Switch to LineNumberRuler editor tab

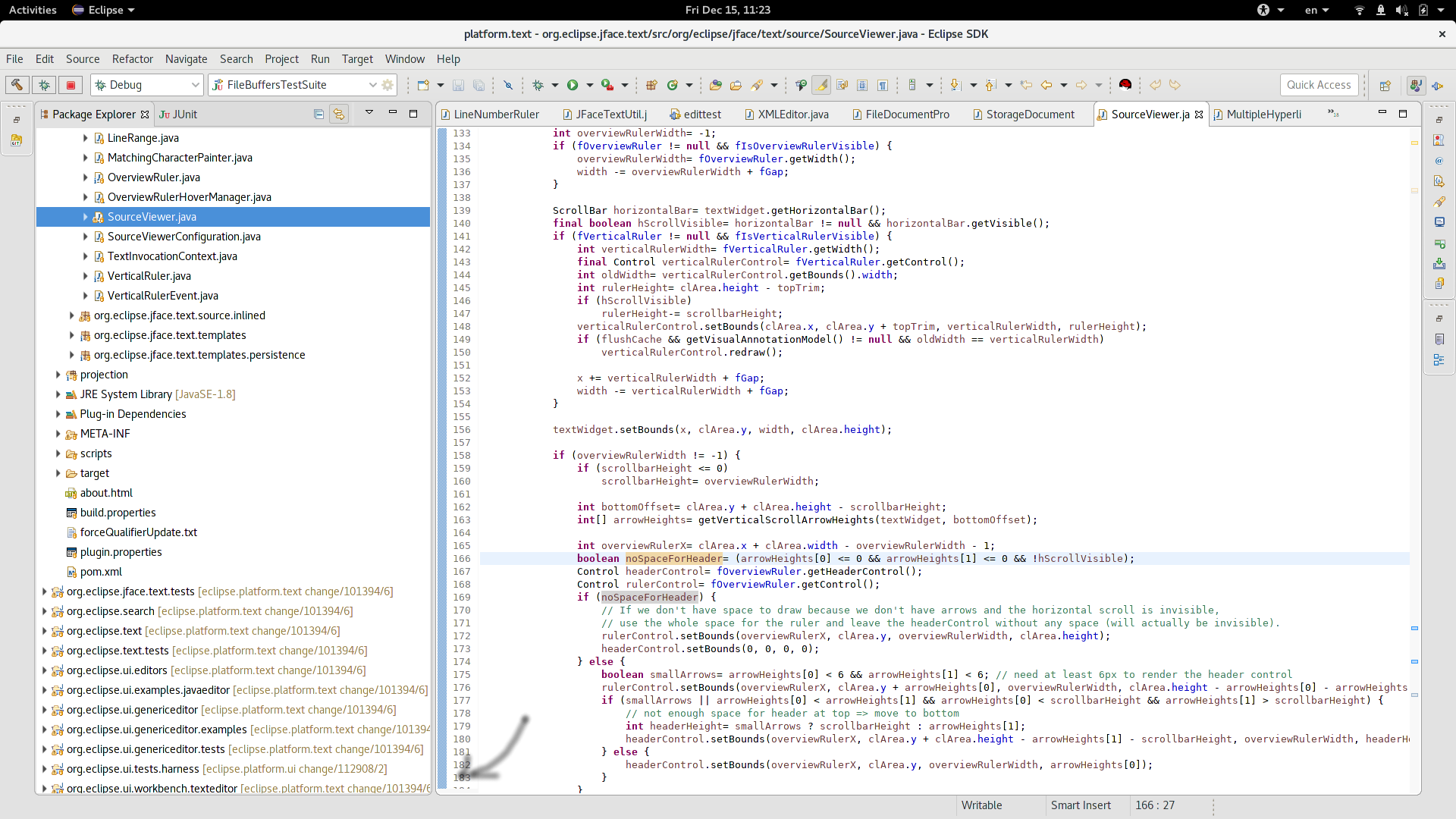click(x=490, y=115)
